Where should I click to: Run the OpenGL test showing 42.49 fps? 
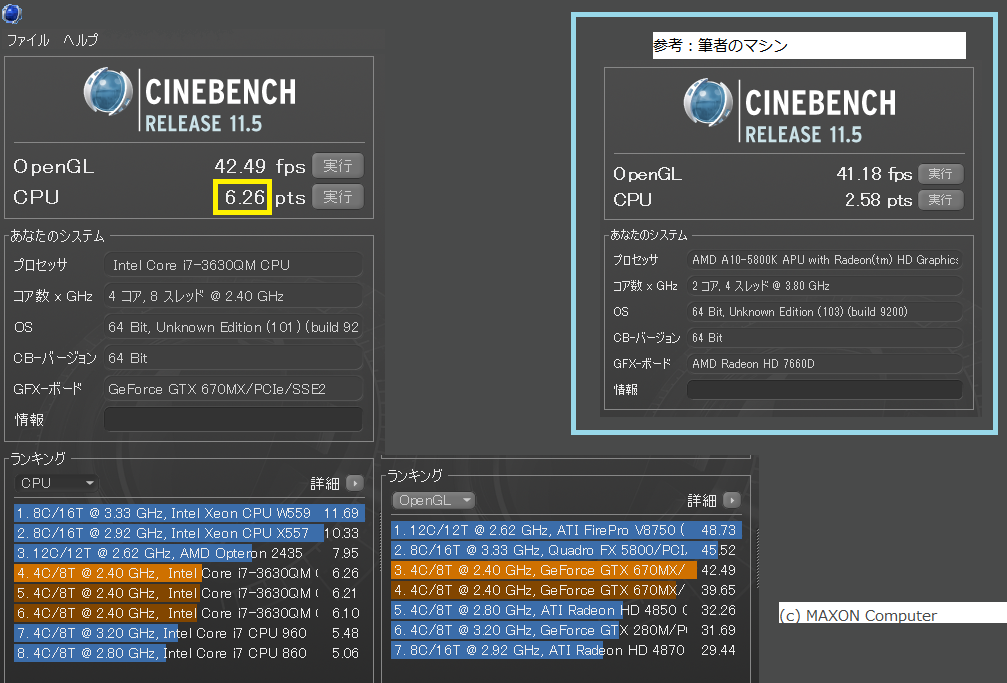pyautogui.click(x=338, y=166)
